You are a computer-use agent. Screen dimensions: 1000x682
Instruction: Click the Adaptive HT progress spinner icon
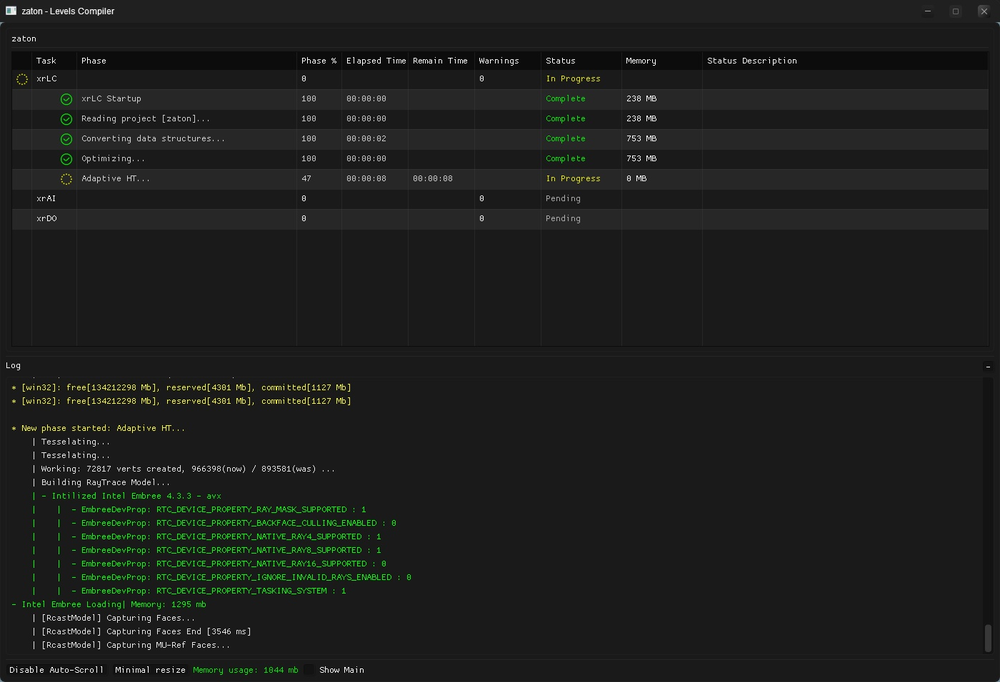[66, 179]
